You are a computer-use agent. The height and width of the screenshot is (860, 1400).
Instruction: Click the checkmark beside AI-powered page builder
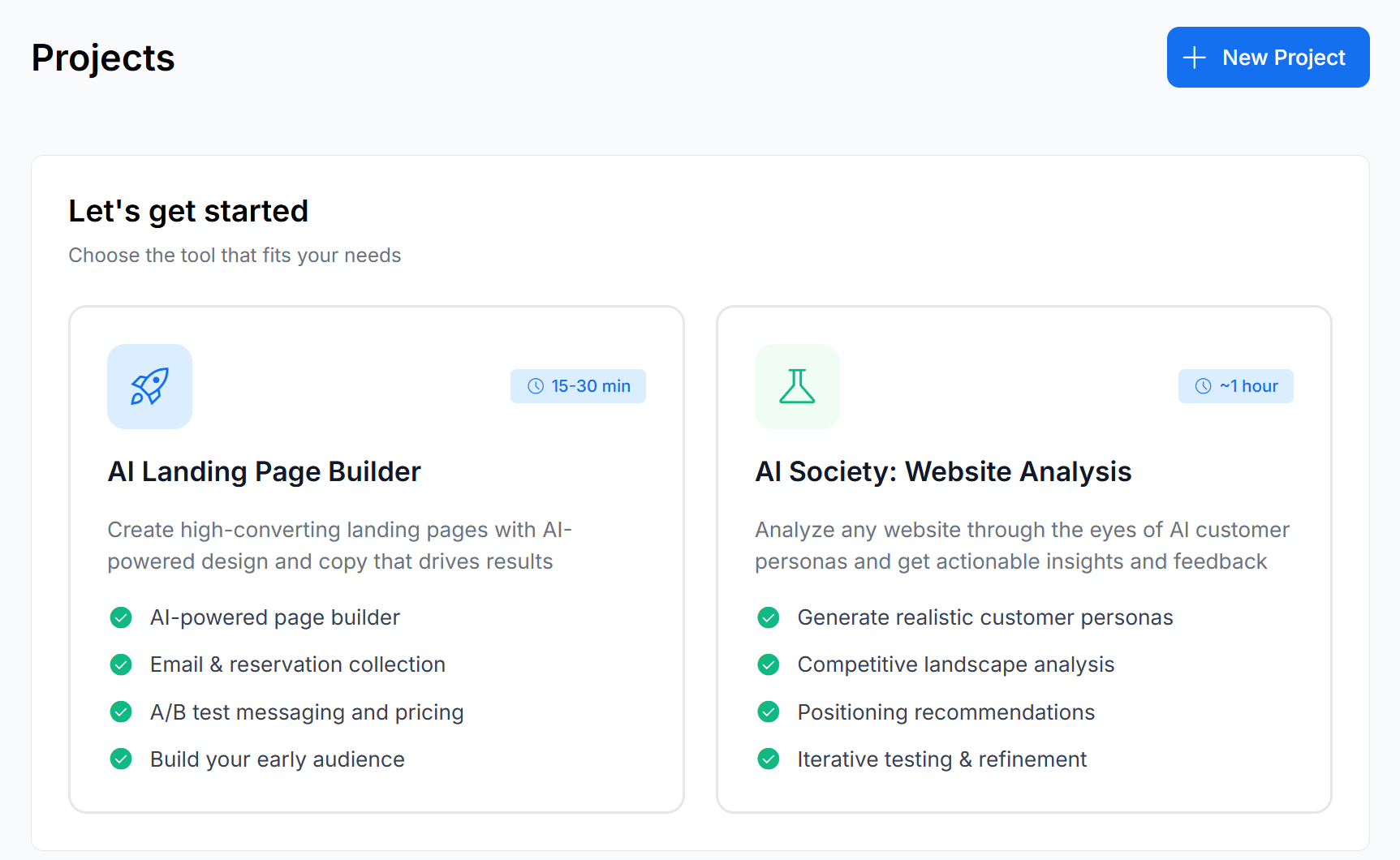pyautogui.click(x=121, y=617)
